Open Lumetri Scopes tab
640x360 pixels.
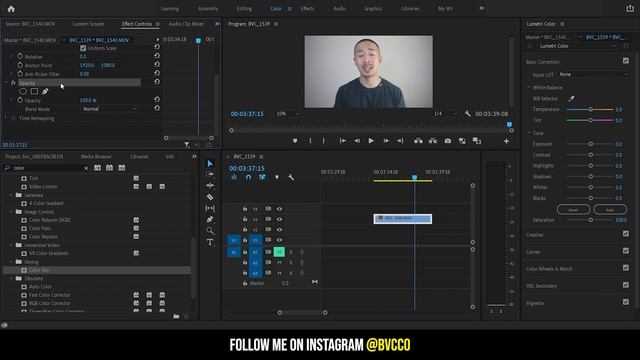[x=88, y=24]
